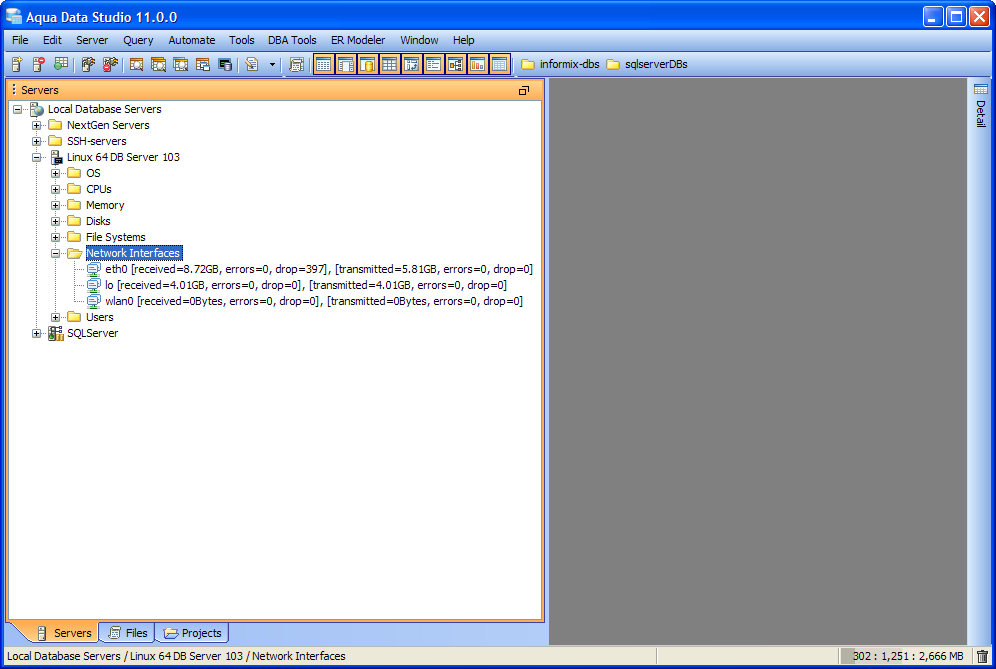The height and width of the screenshot is (669, 996).
Task: Expand the File Systems folder
Action: coord(56,237)
